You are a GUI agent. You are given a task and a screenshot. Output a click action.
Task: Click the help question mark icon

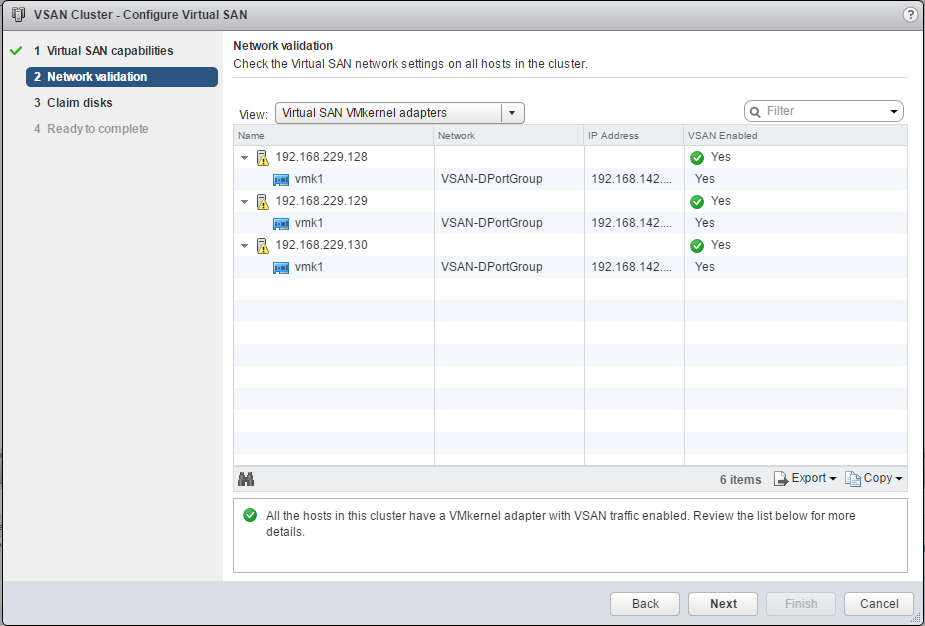[910, 15]
